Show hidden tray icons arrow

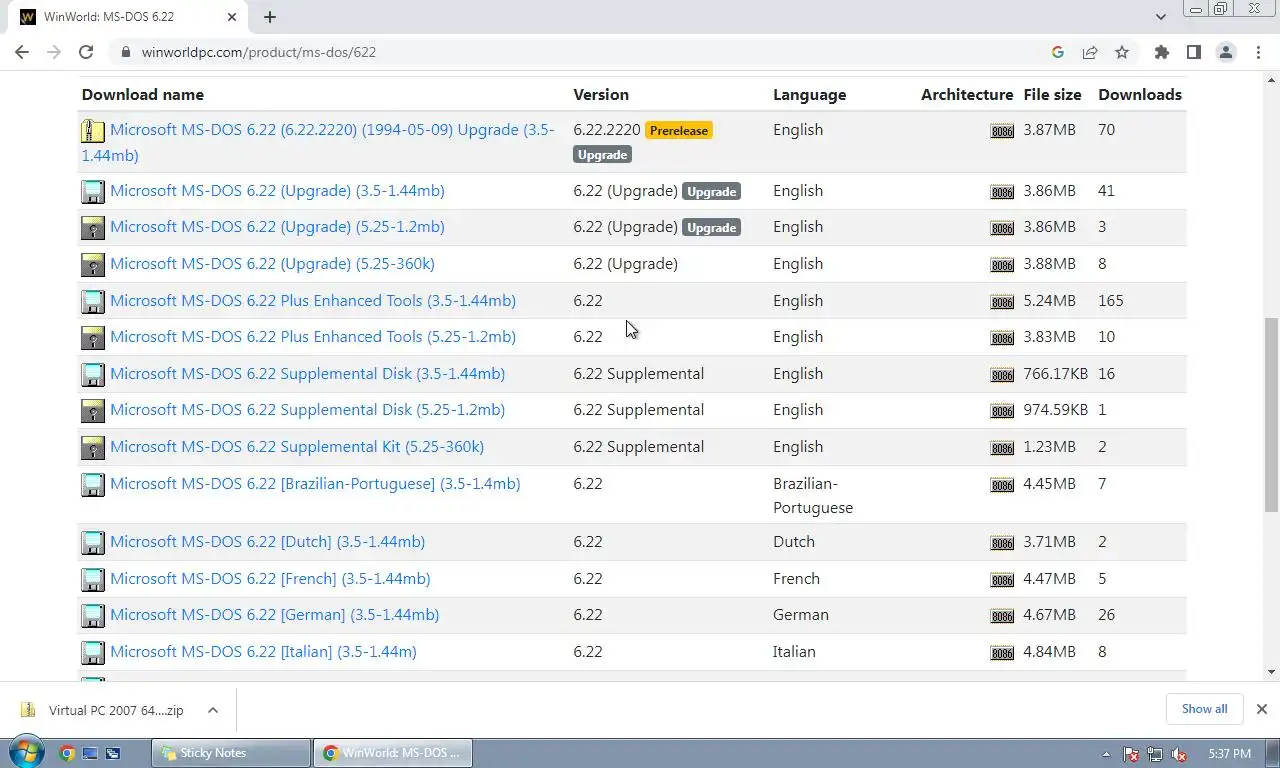(x=1106, y=754)
